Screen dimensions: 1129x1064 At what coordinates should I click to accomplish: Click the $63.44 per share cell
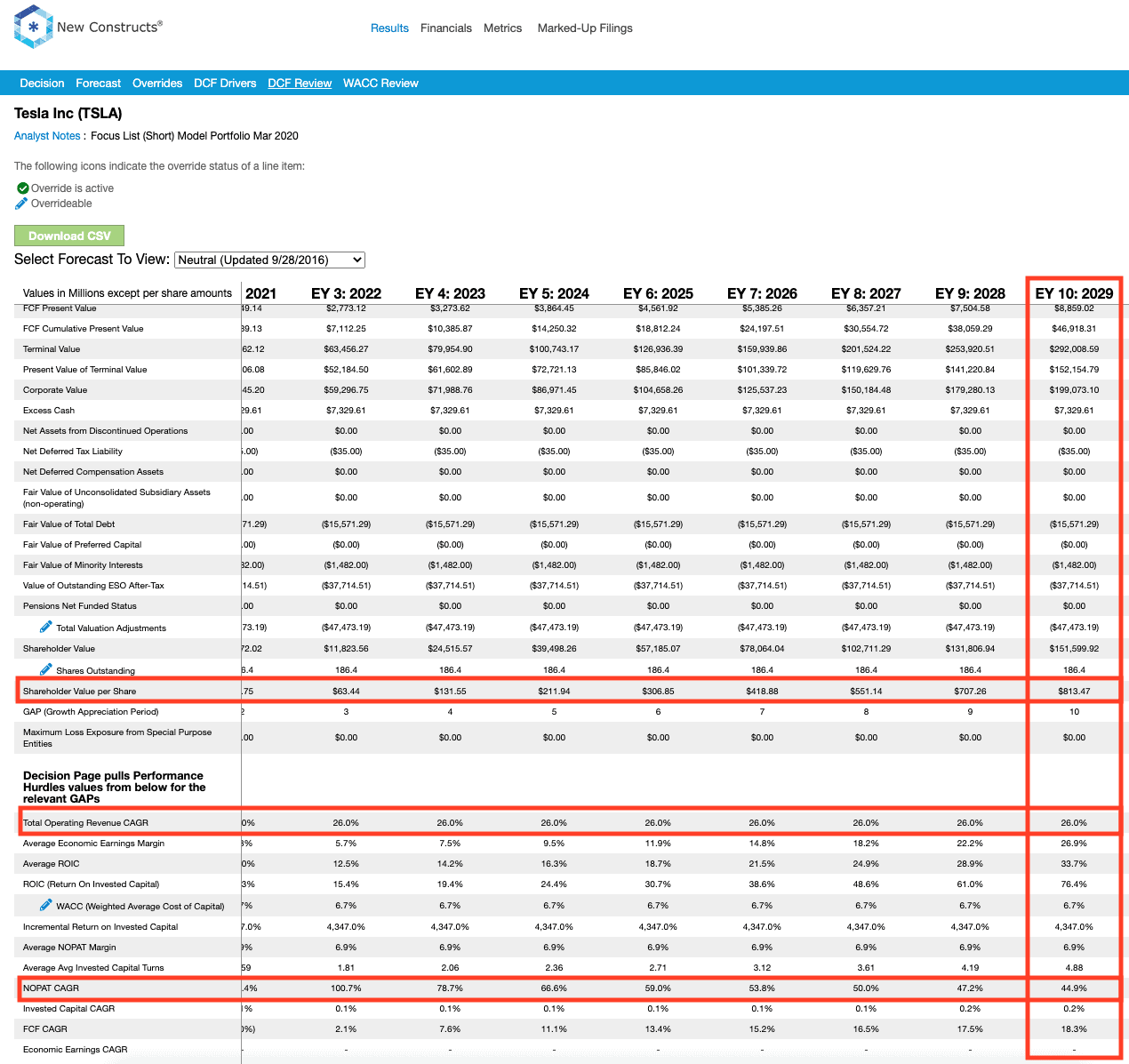(x=346, y=692)
